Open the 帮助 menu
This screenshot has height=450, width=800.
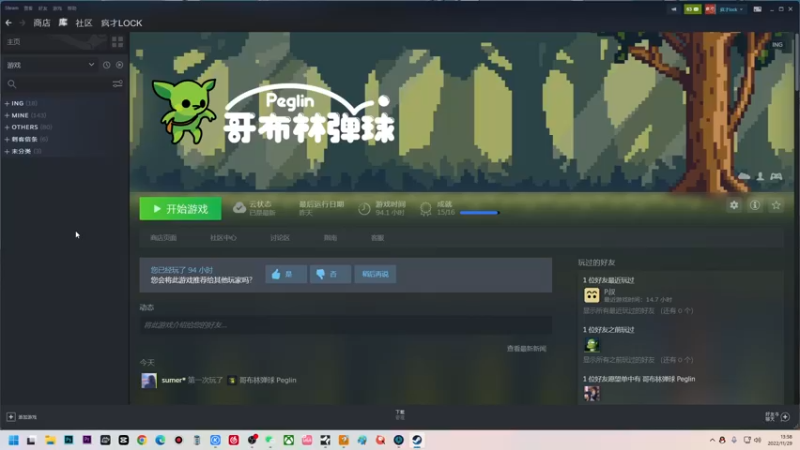tap(72, 8)
